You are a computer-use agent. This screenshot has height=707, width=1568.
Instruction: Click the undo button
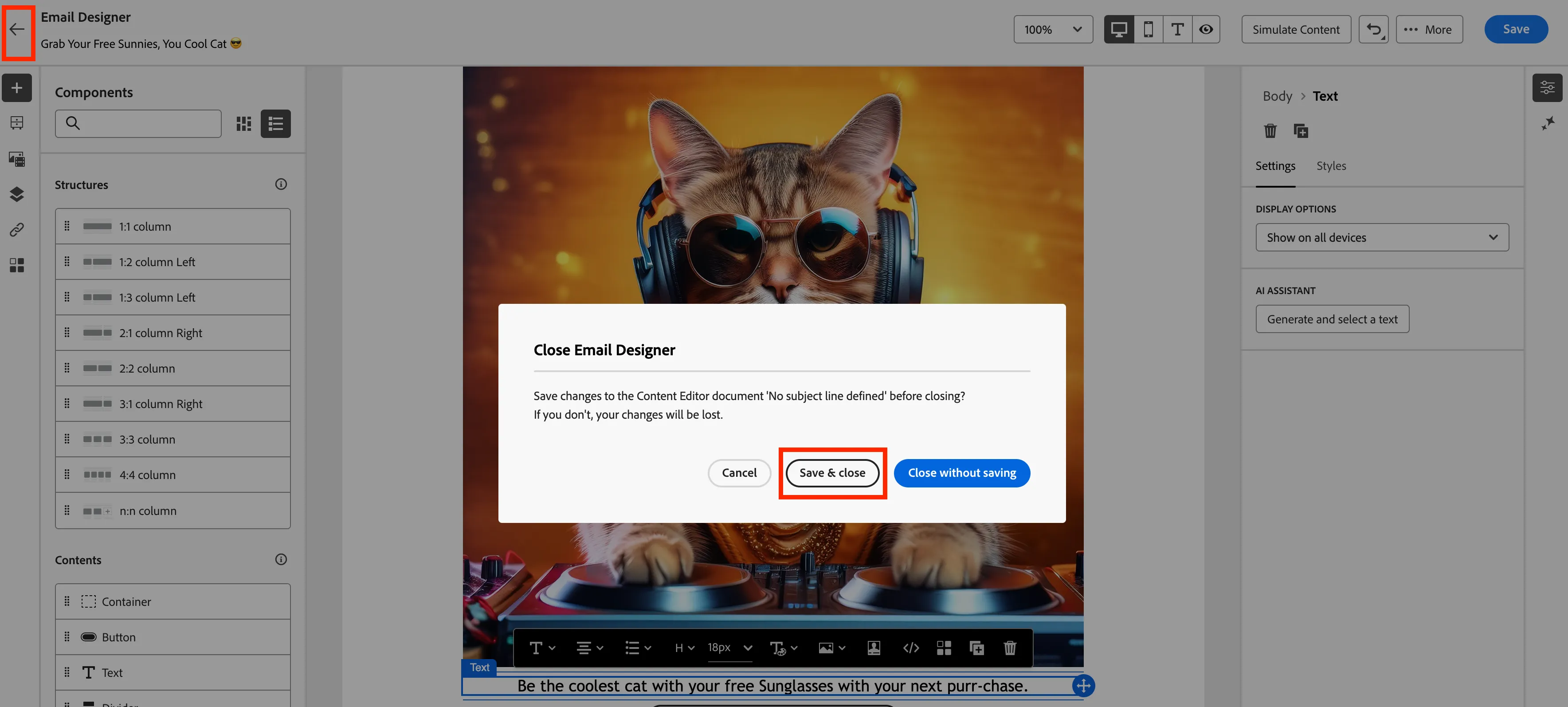[x=1374, y=29]
